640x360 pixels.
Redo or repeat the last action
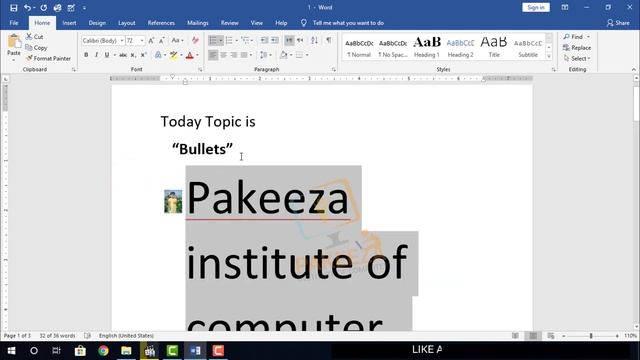[44, 8]
